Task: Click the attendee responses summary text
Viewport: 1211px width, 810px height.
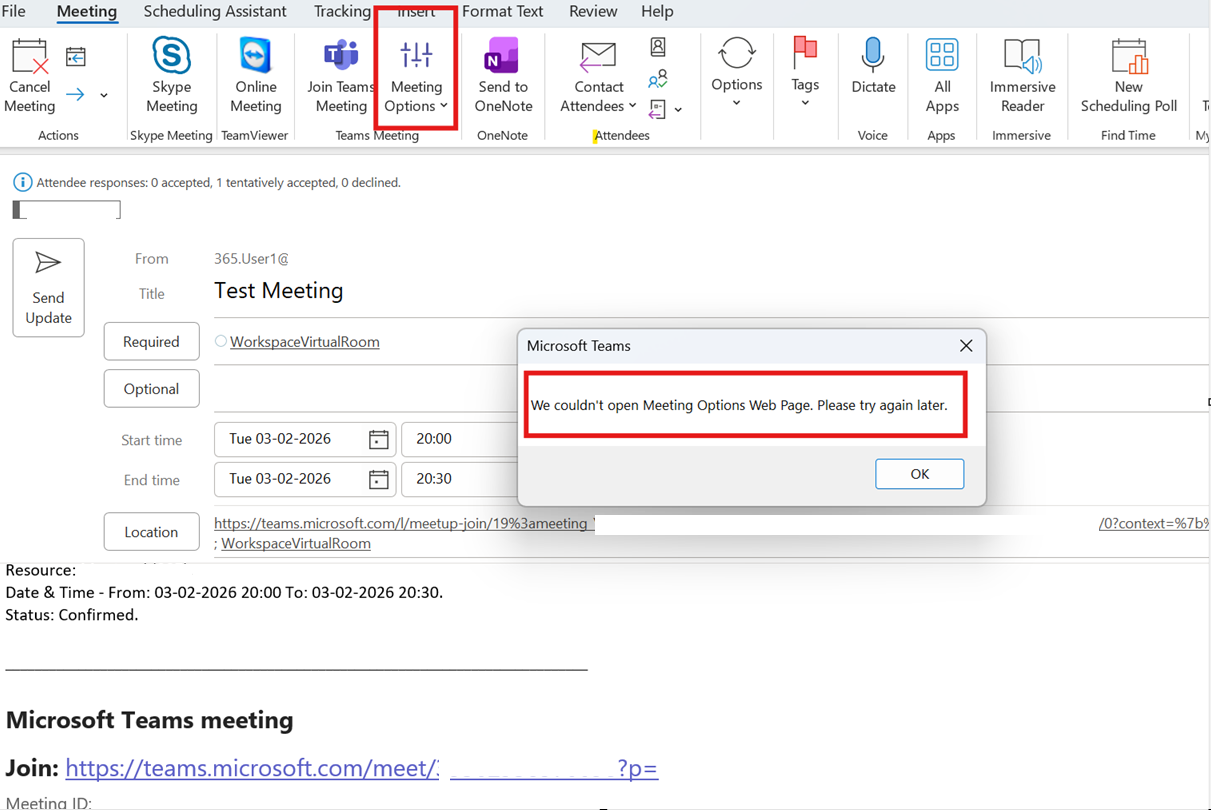Action: pos(219,183)
